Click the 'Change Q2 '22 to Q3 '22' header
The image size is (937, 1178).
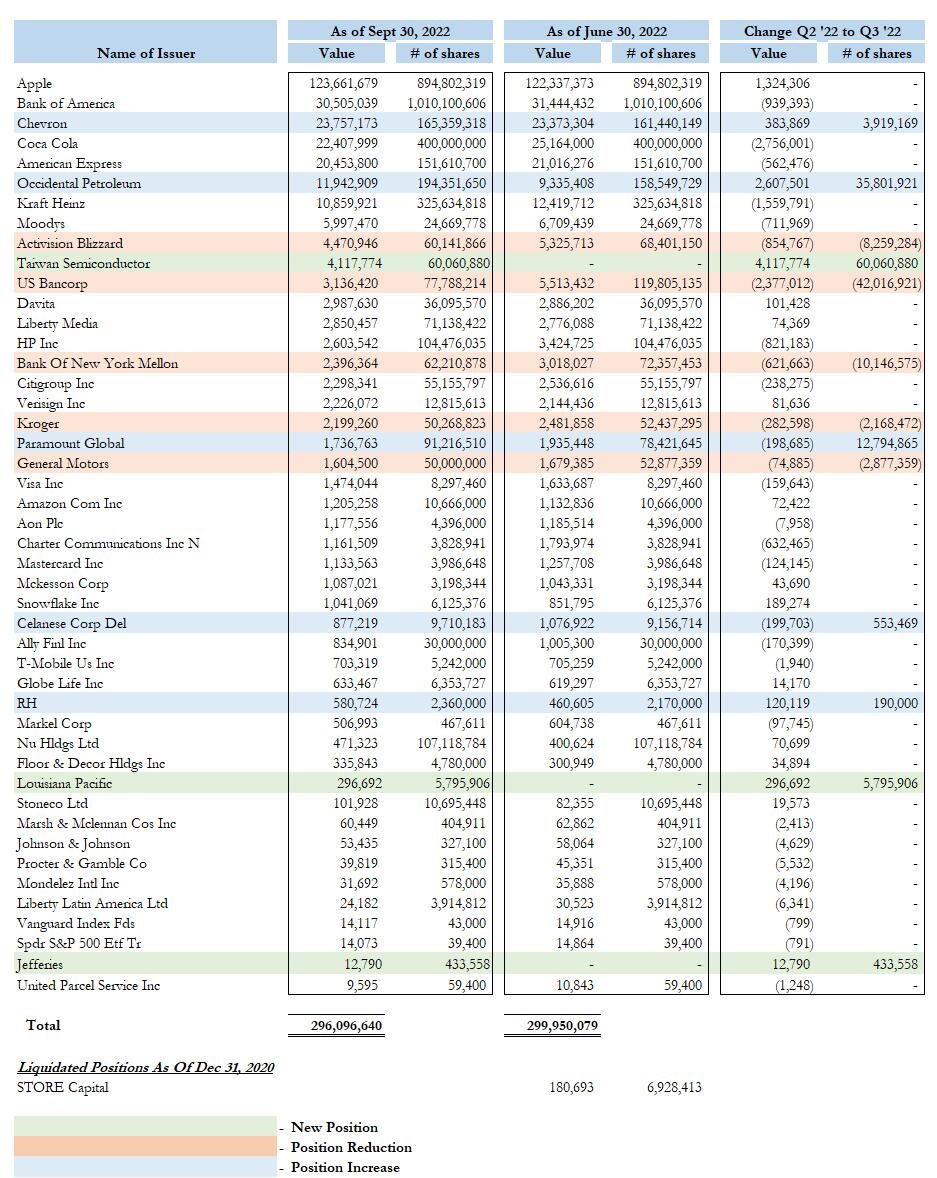pyautogui.click(x=822, y=31)
